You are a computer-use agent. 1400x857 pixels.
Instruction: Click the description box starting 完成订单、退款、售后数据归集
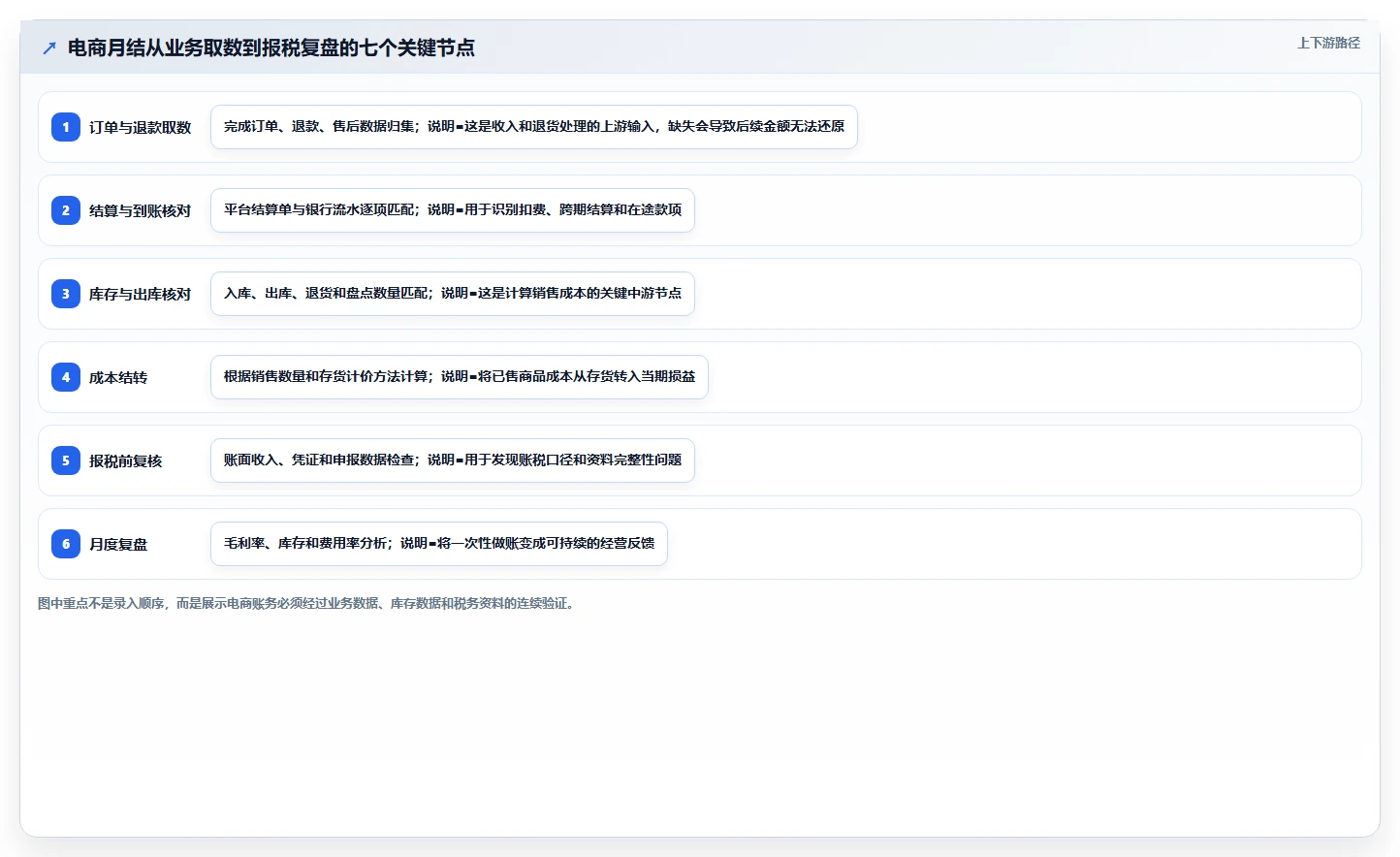pyautogui.click(x=534, y=127)
